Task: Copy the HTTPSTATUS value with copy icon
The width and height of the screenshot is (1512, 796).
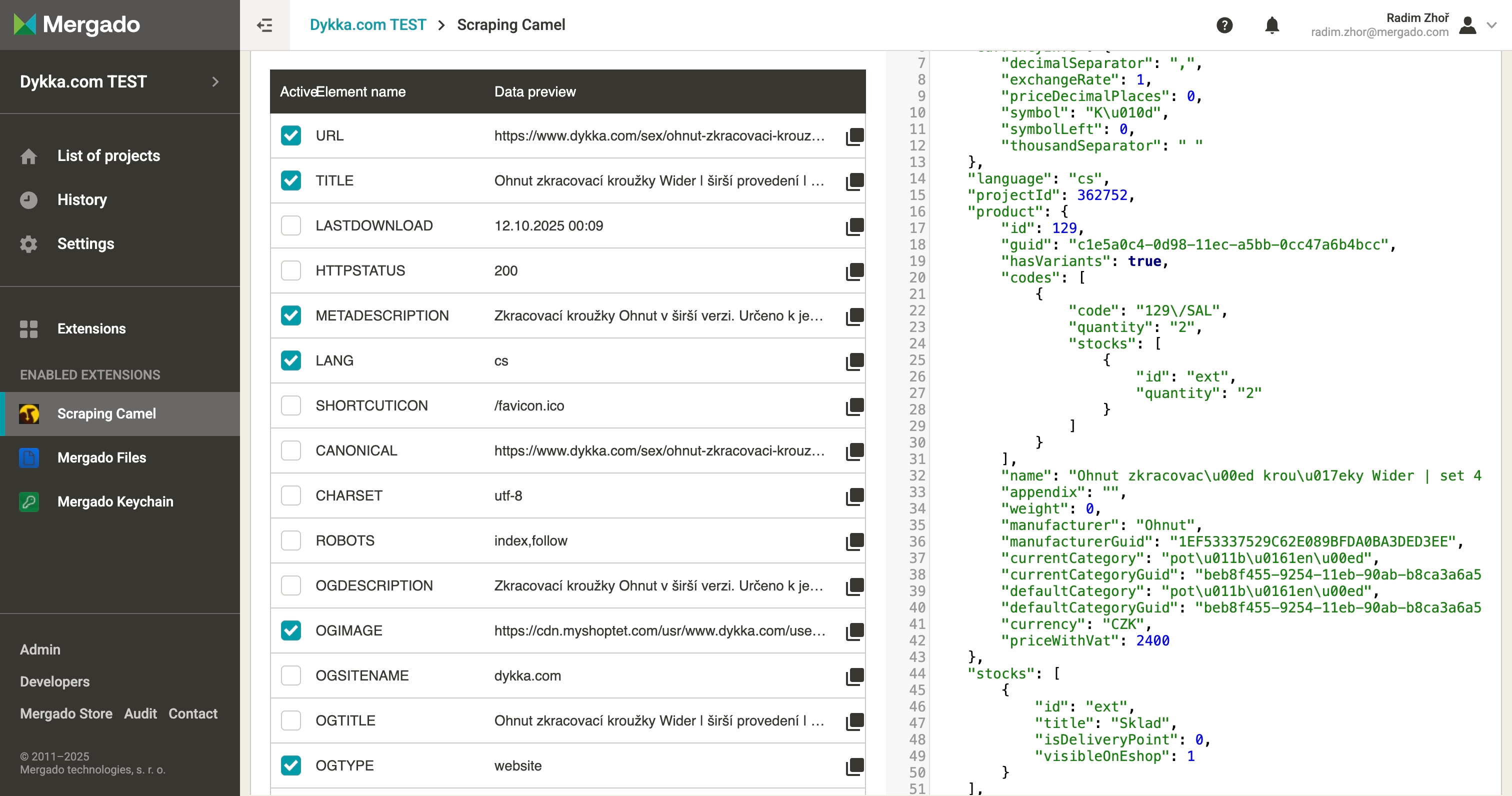Action: pyautogui.click(x=854, y=271)
